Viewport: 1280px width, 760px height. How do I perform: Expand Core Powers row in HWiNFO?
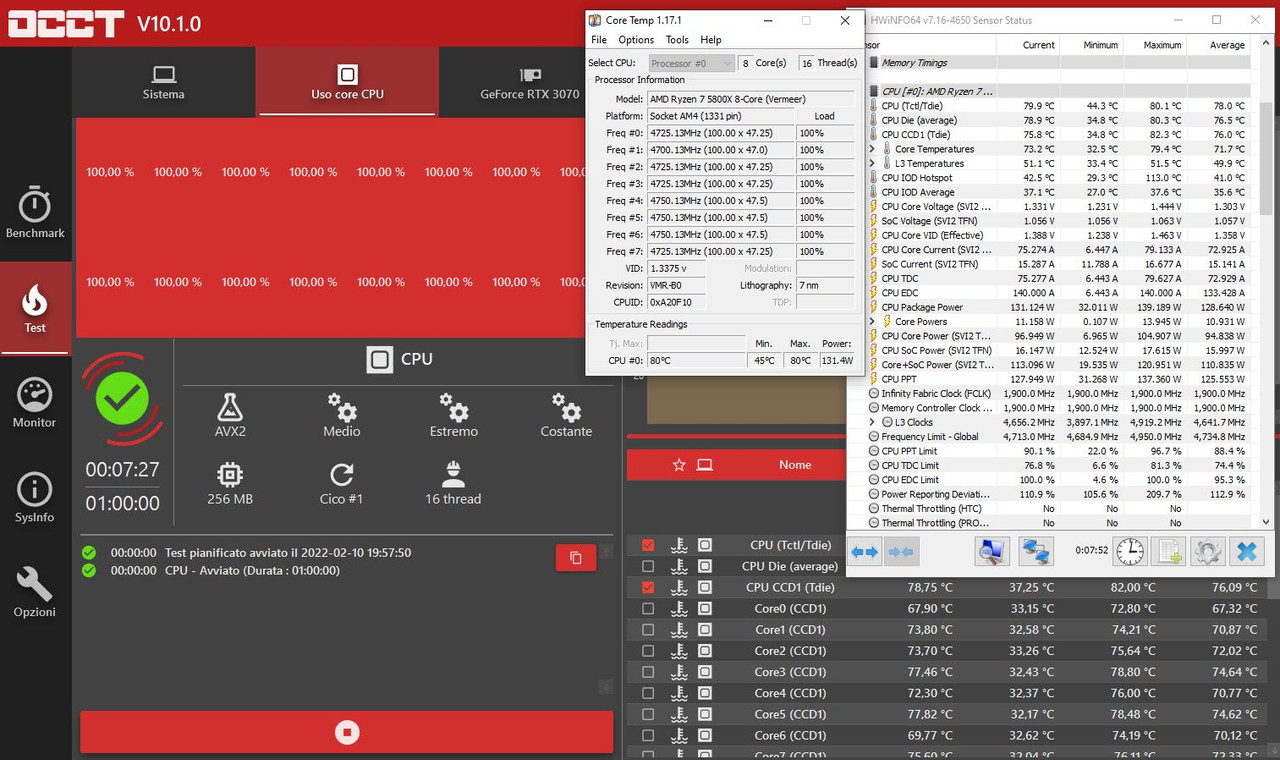872,322
